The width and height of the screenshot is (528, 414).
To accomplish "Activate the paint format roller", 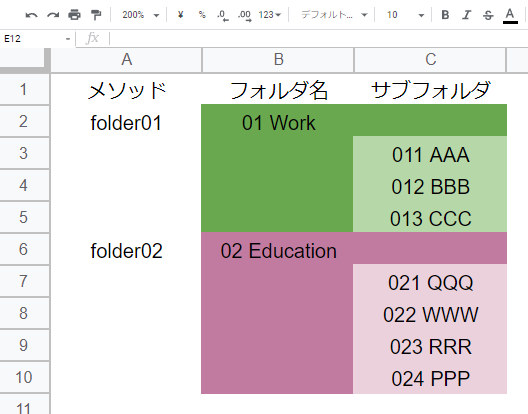I will point(96,15).
